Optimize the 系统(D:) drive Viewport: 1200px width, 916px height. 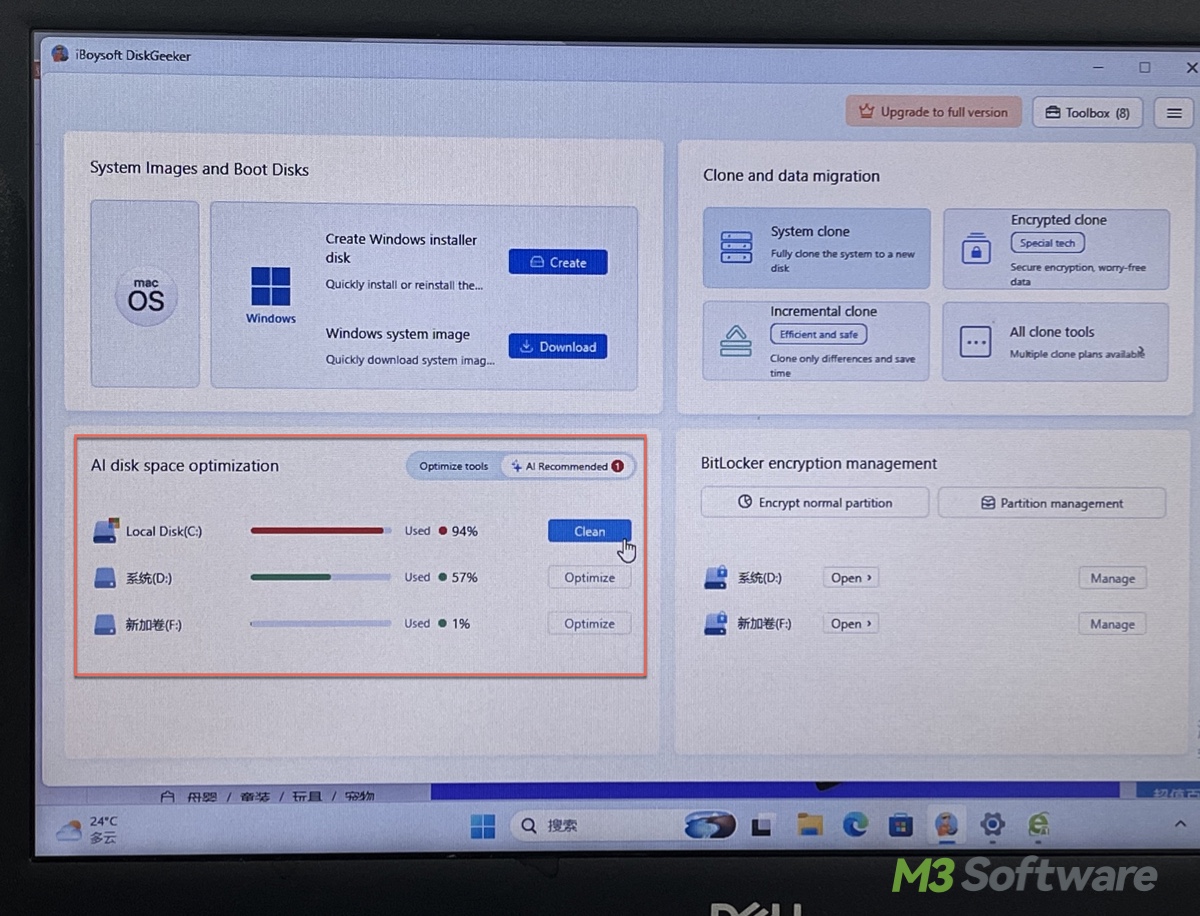click(590, 577)
